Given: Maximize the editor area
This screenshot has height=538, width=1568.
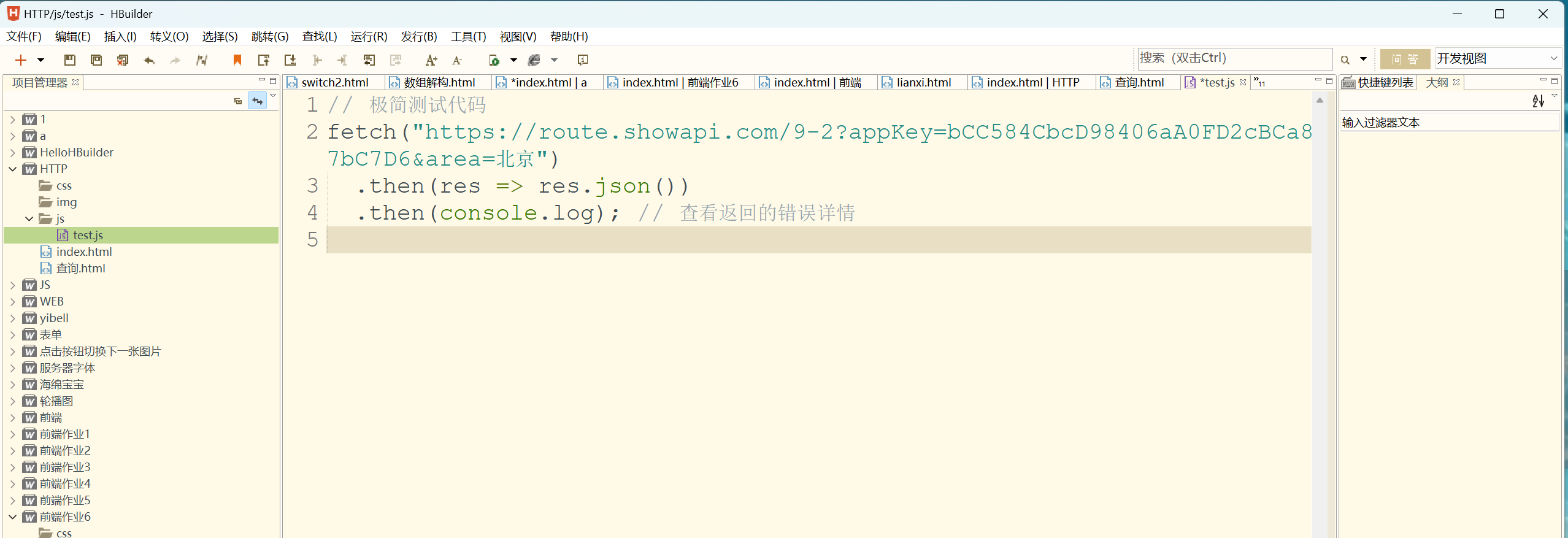Looking at the screenshot, I should (x=1329, y=81).
